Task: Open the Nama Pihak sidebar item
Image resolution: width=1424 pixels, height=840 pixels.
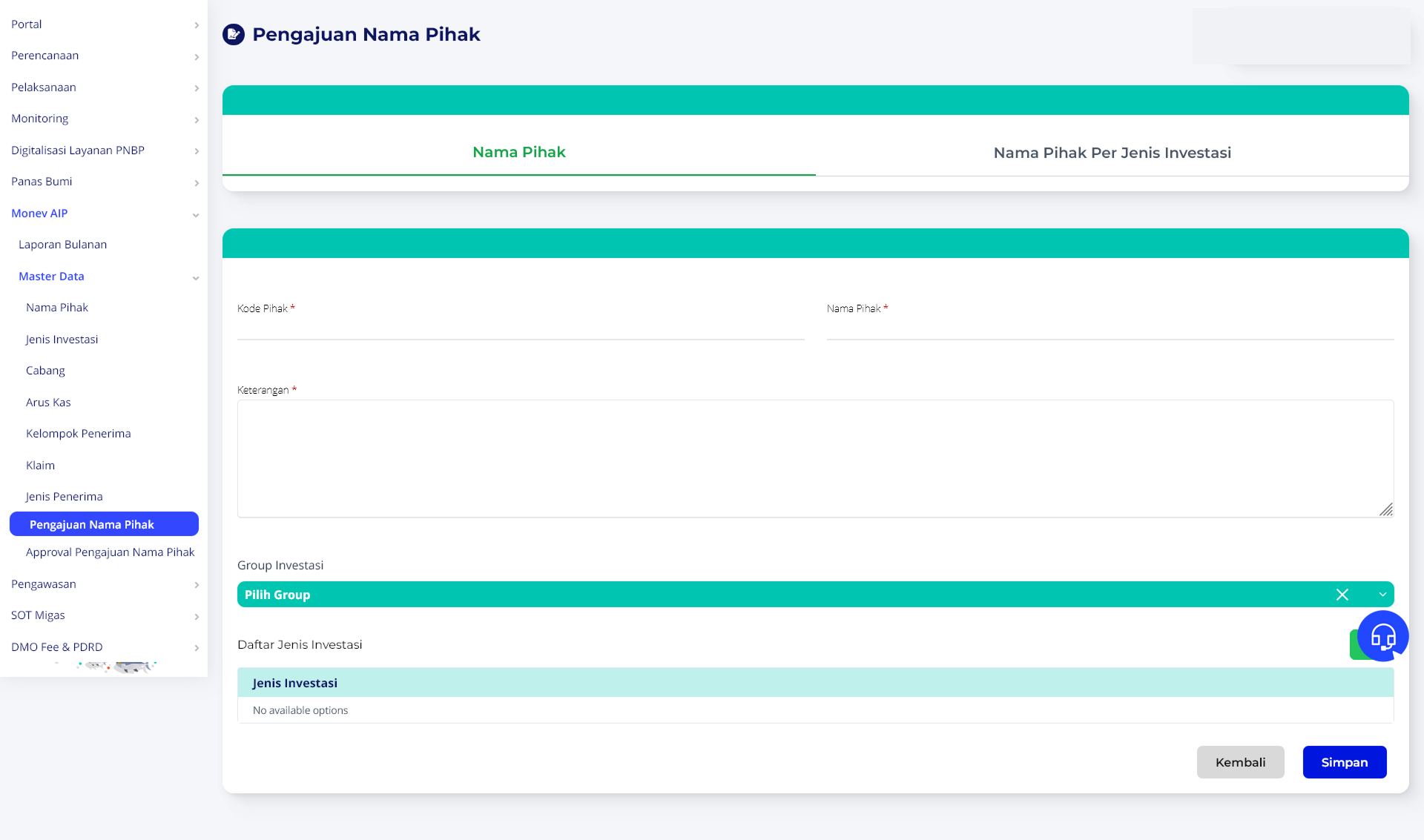Action: [x=57, y=308]
